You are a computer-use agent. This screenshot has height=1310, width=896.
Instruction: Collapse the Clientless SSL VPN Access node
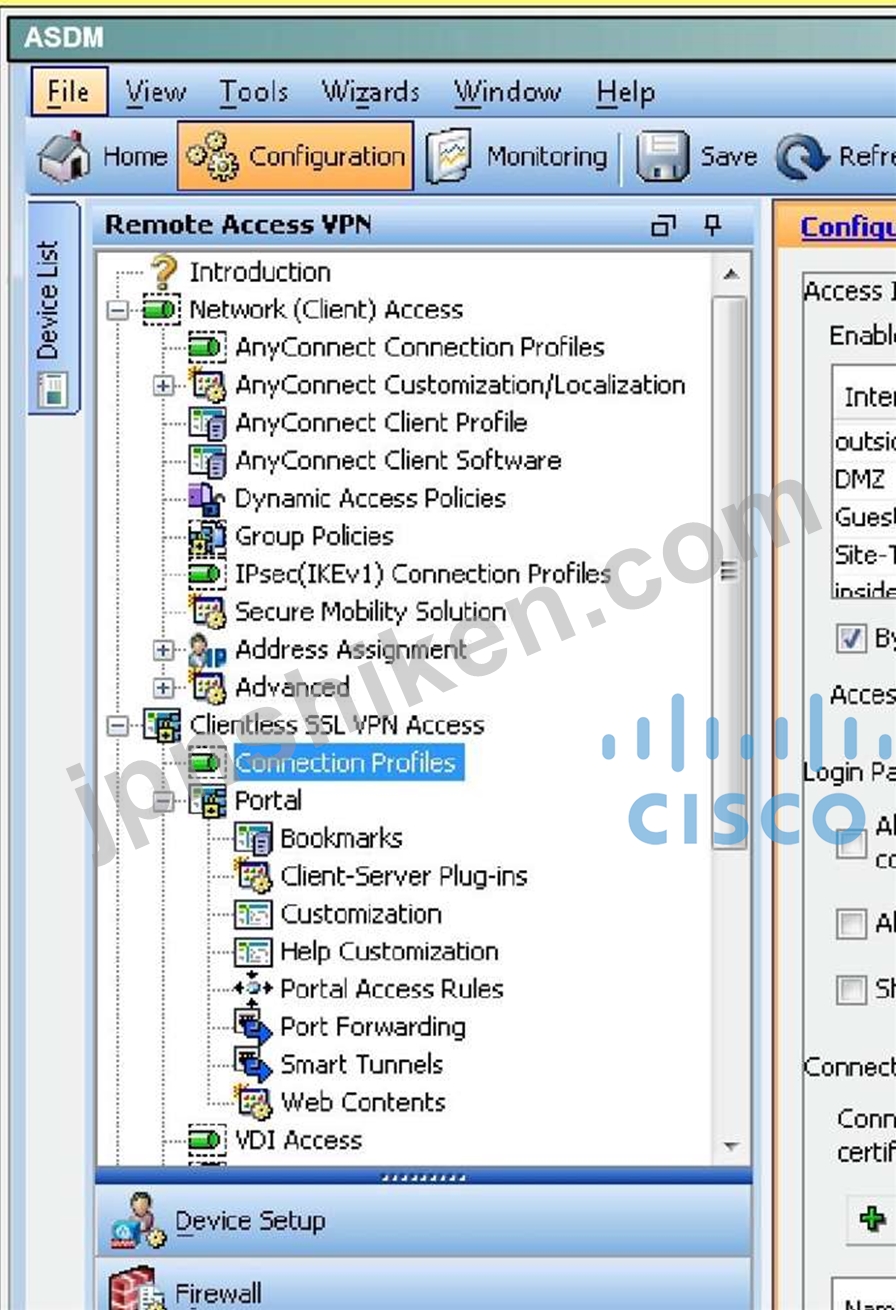[119, 726]
